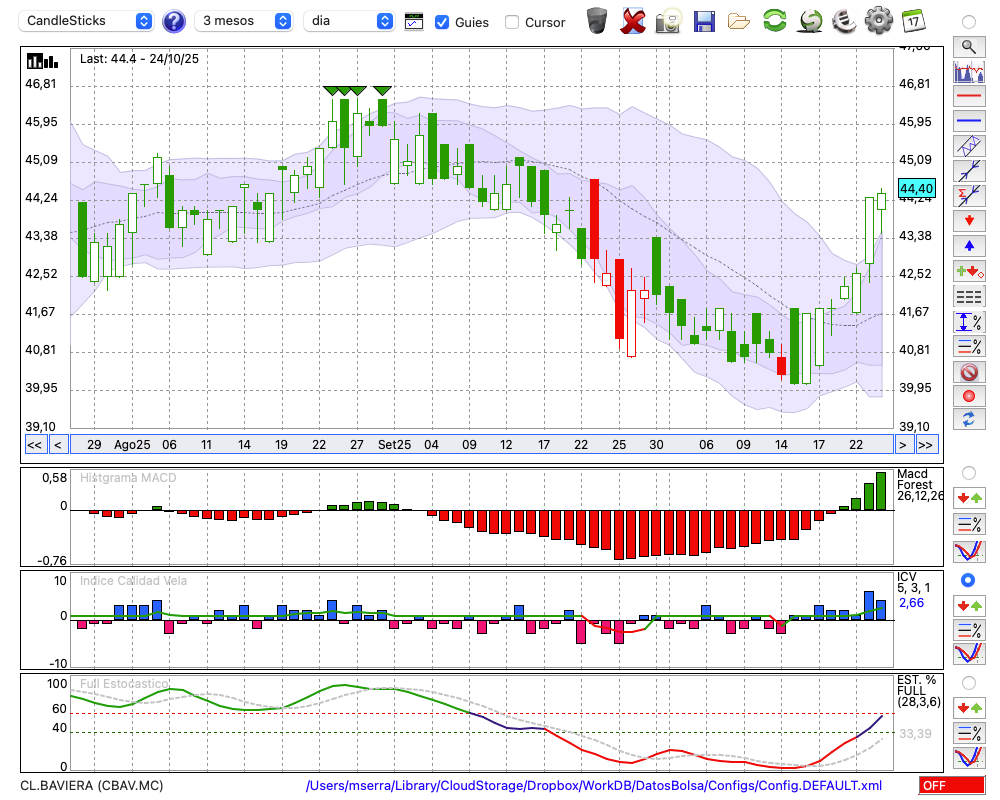Uncheck the Guies checkbox

(x=441, y=22)
